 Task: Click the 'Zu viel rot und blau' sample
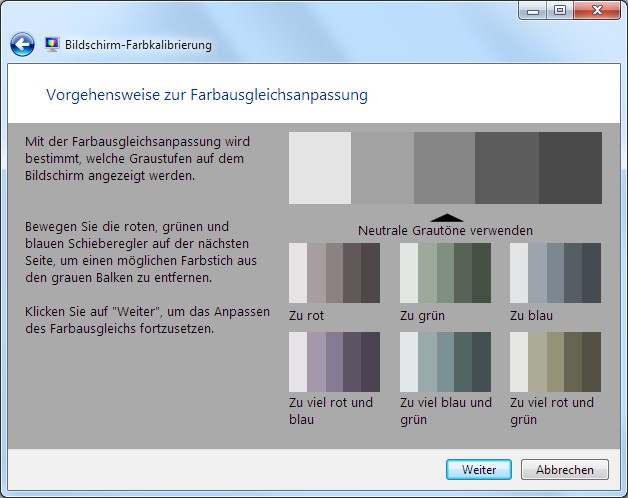(334, 362)
